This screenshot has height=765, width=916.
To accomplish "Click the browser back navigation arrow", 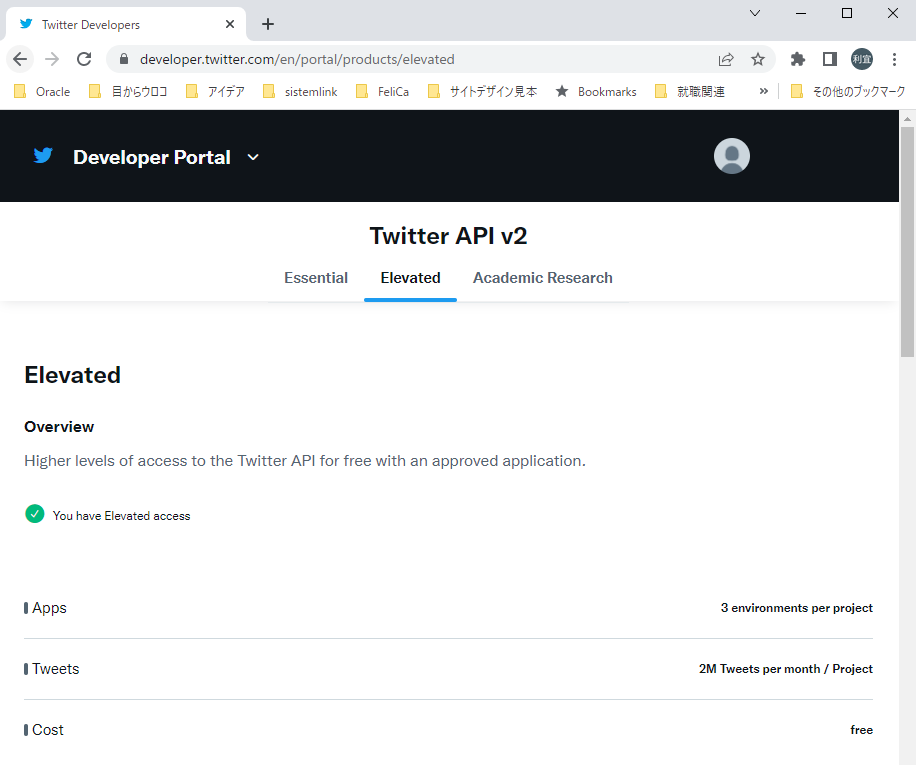I will tap(19, 59).
